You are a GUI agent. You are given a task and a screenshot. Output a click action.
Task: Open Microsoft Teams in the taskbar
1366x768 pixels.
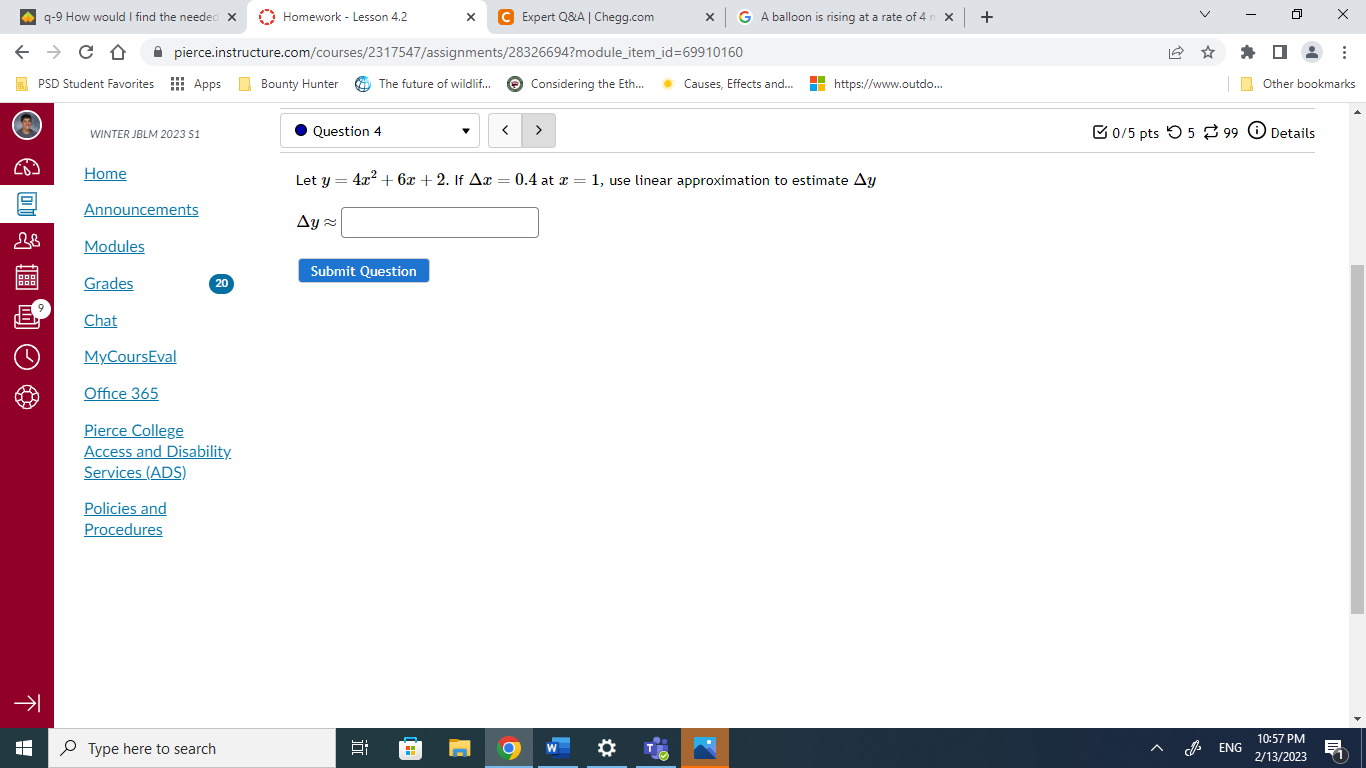(656, 748)
